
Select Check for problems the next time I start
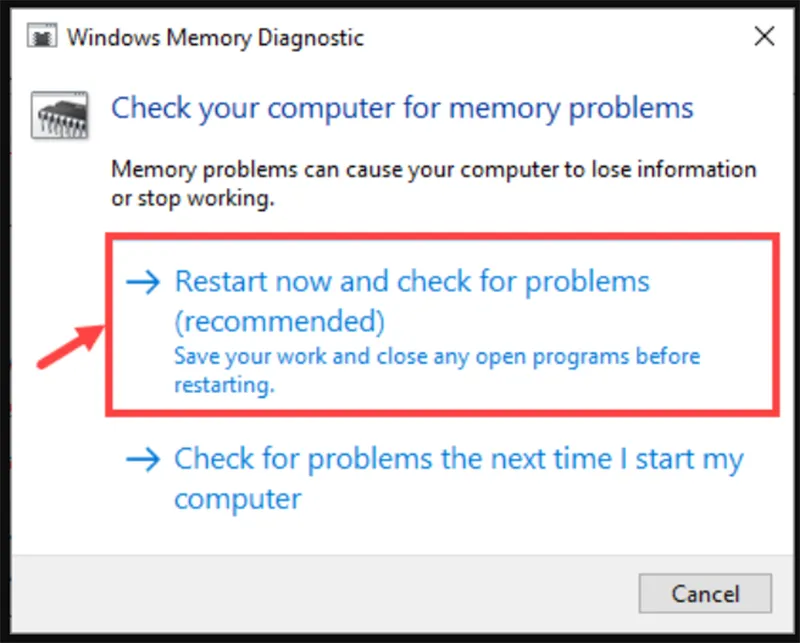click(459, 461)
